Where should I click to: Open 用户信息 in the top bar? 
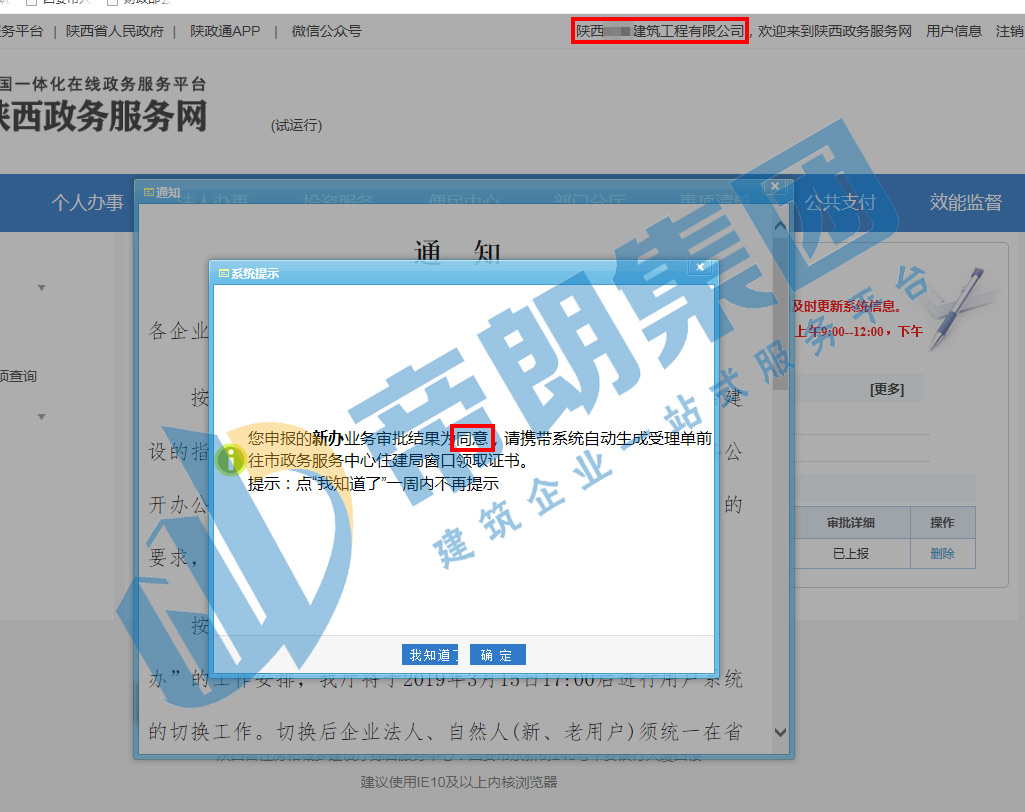coord(954,31)
